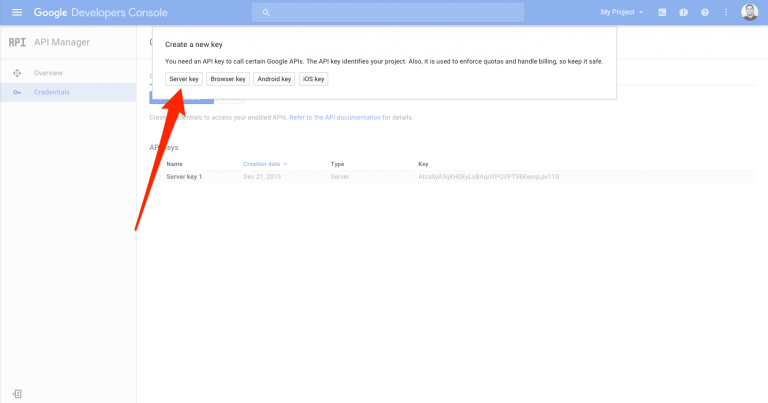Click the Overview sidebar icon

17,73
